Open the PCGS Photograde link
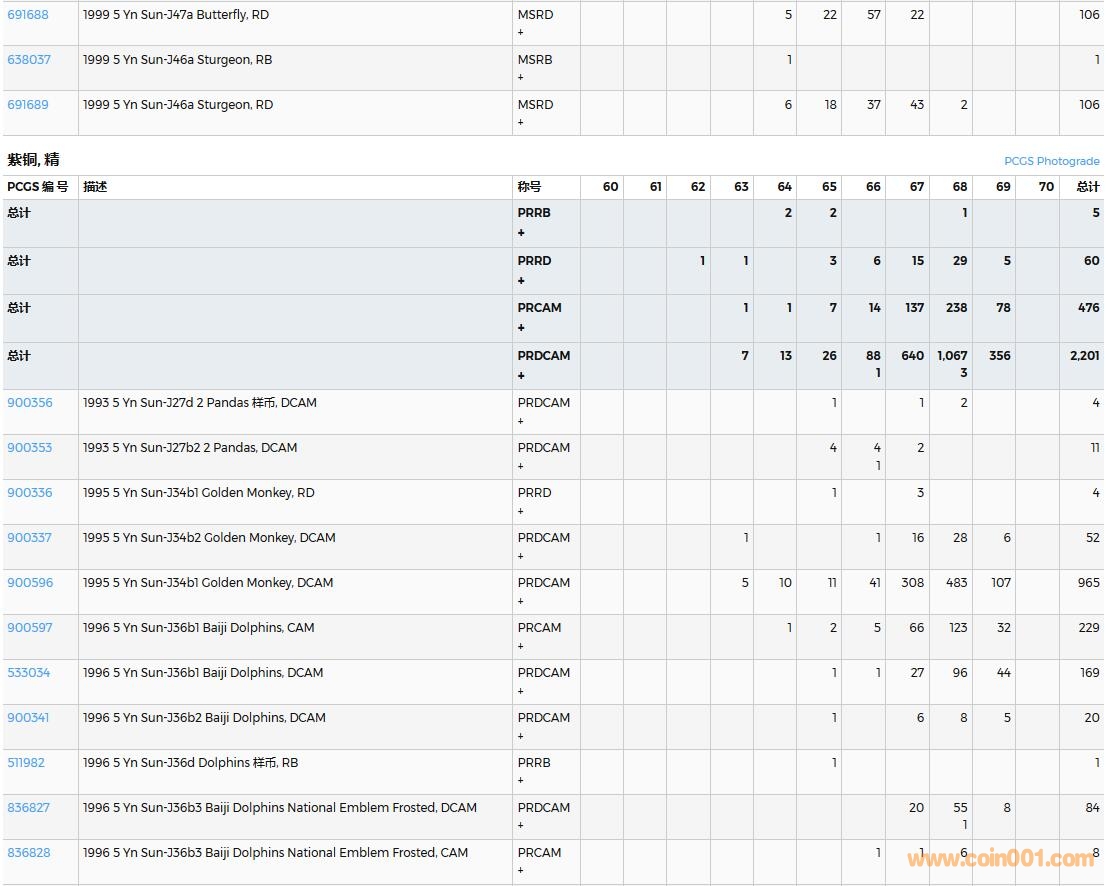Screen dimensions: 1107x886 (1051, 161)
